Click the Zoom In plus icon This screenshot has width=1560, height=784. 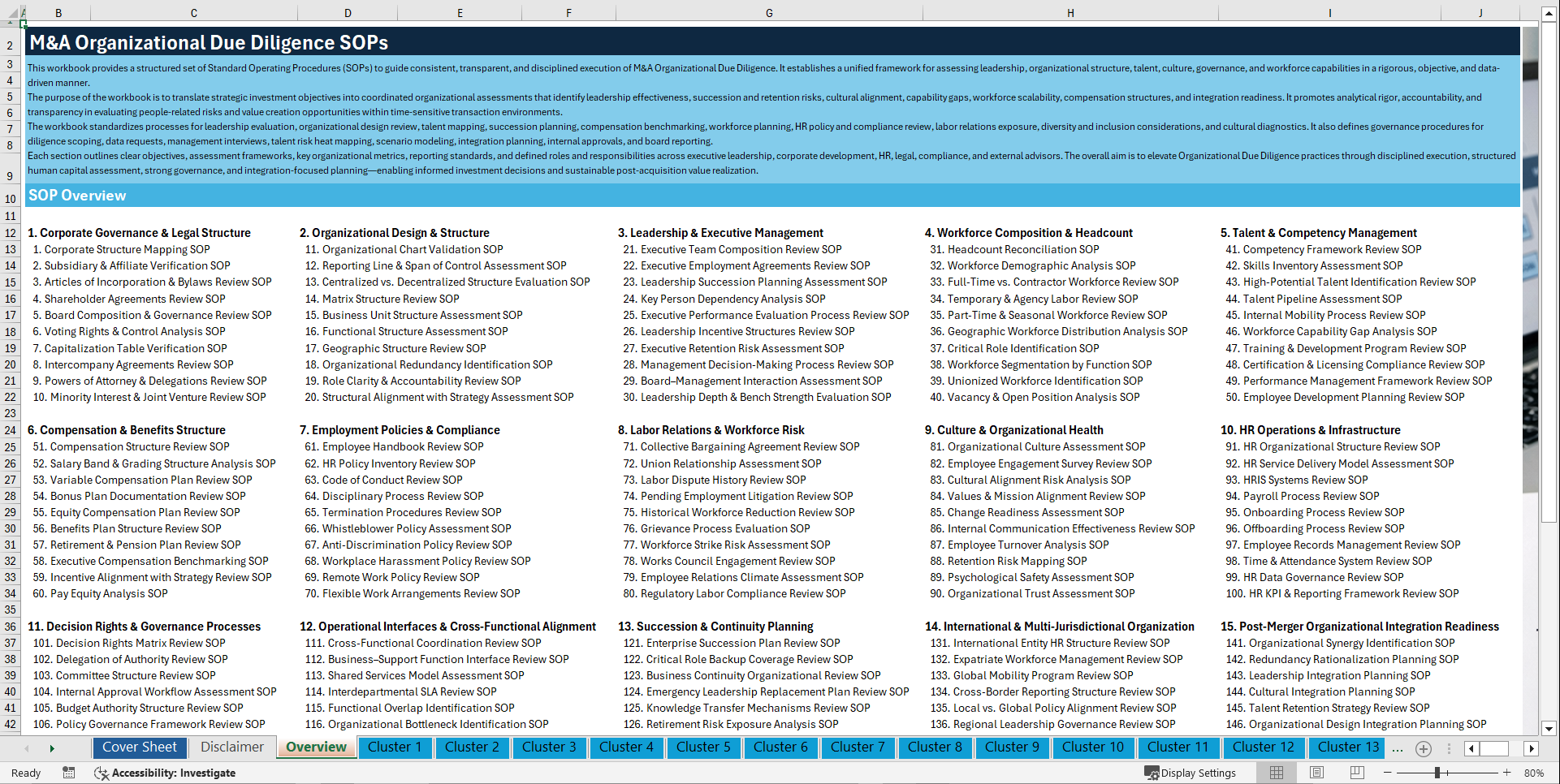pos(1507,772)
